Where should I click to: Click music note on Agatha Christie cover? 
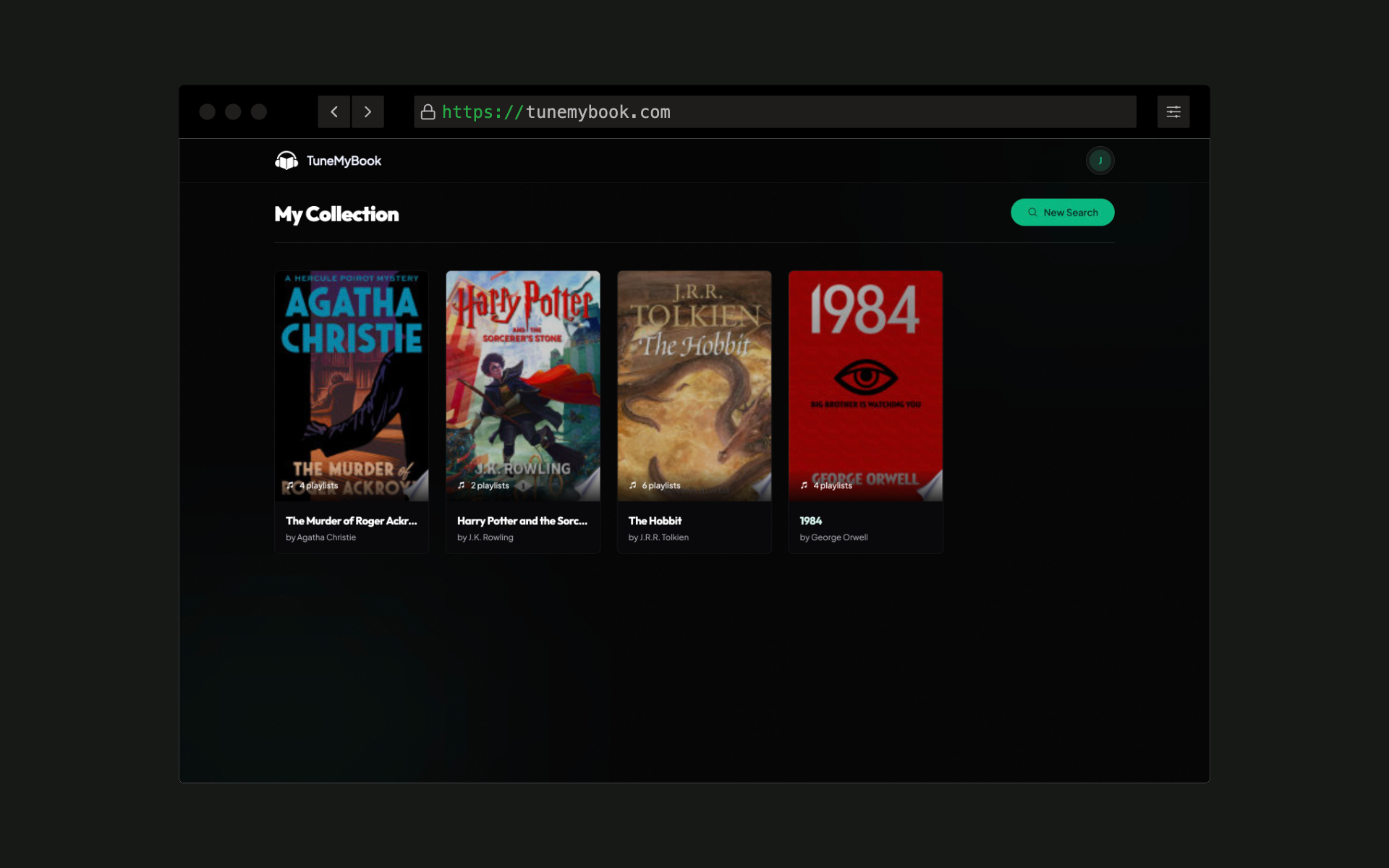pos(290,485)
